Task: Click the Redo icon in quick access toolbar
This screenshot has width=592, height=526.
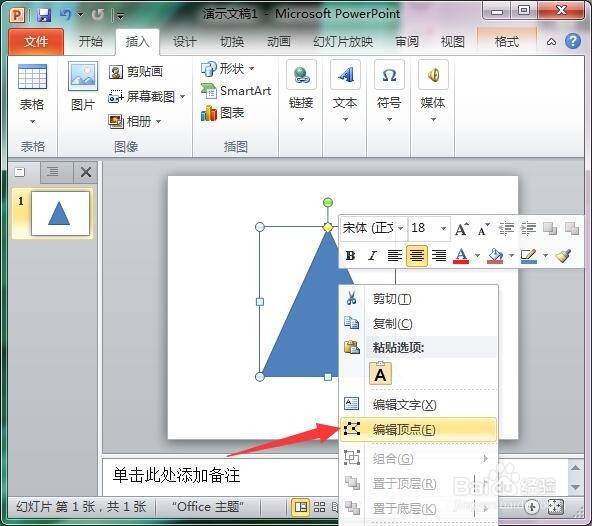Action: pos(97,15)
